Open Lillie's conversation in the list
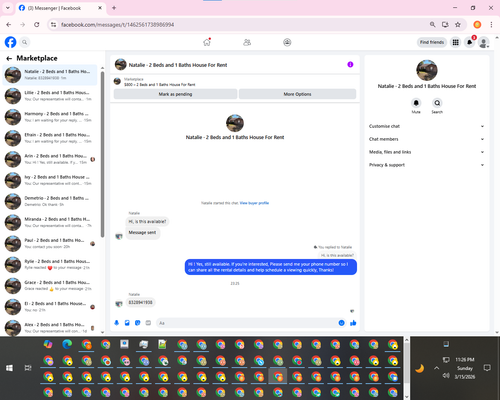The width and height of the screenshot is (500, 400). pyautogui.click(x=50, y=96)
